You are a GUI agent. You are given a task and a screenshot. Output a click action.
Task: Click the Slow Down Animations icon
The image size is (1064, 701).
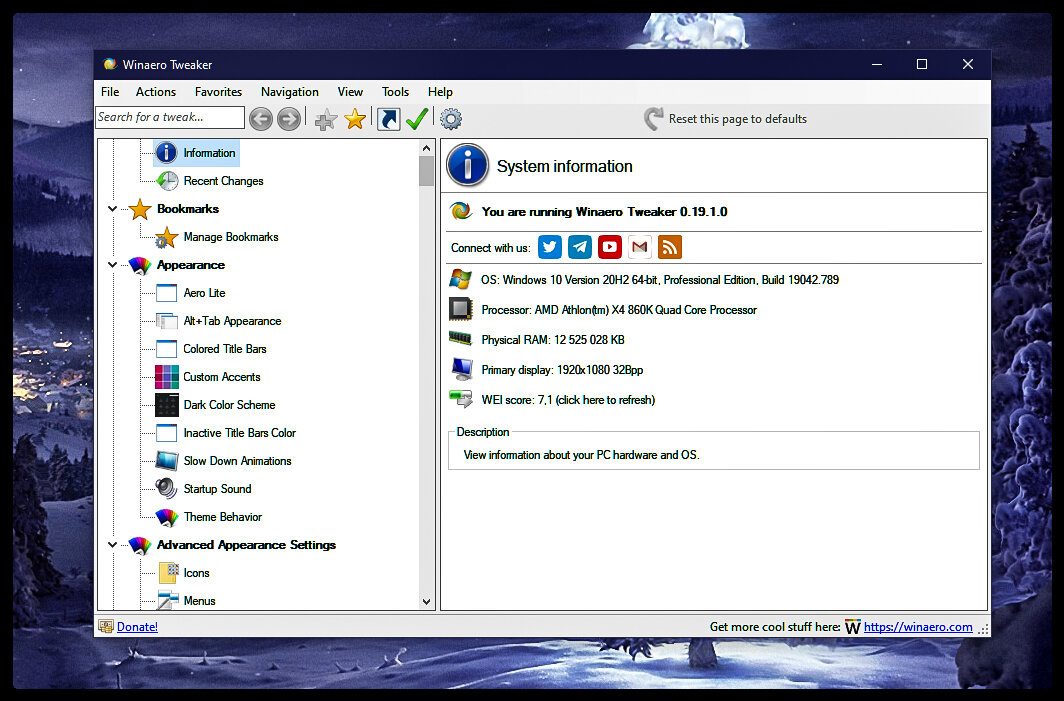pyautogui.click(x=167, y=461)
